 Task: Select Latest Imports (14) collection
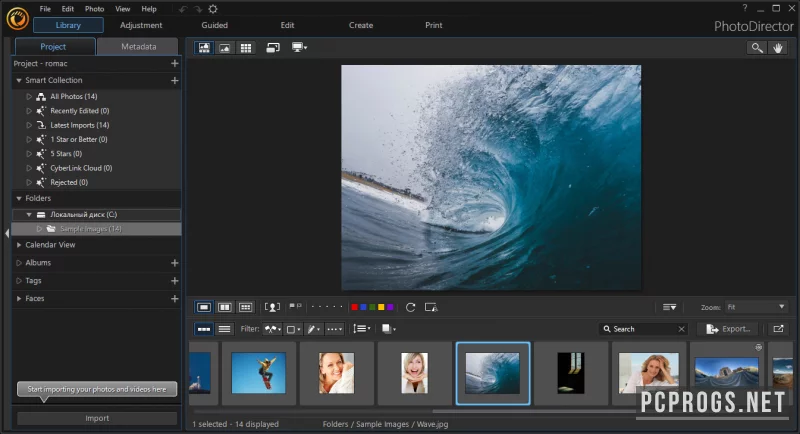pos(80,125)
